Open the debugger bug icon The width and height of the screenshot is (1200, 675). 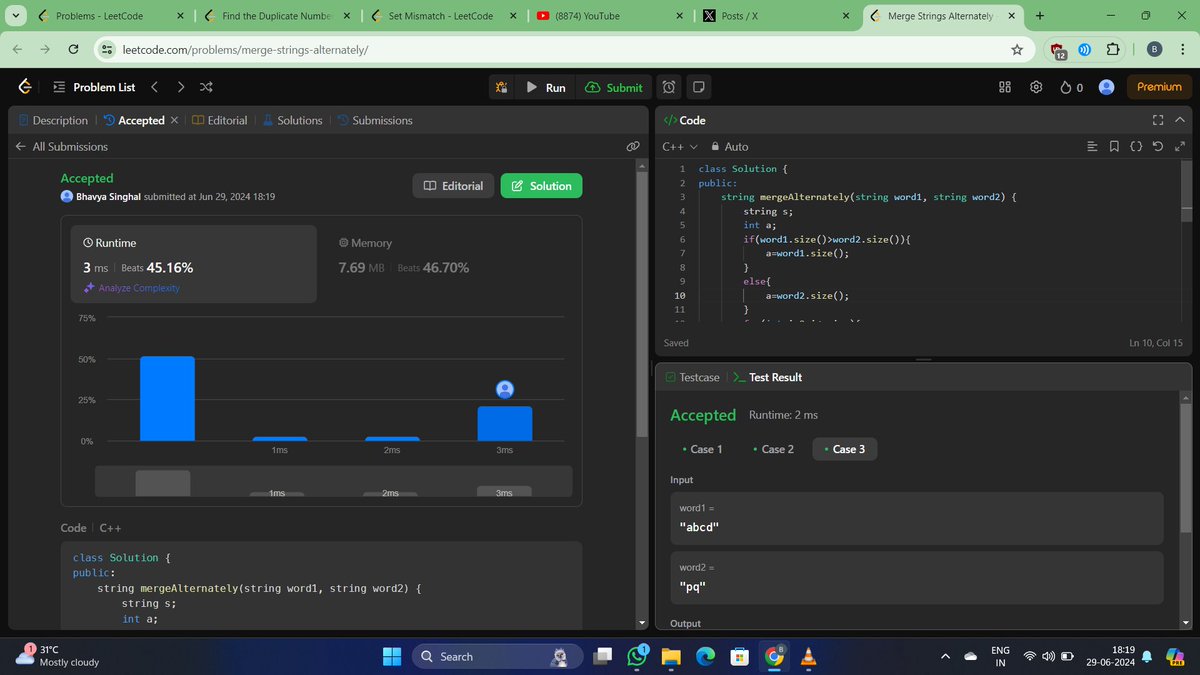502,87
